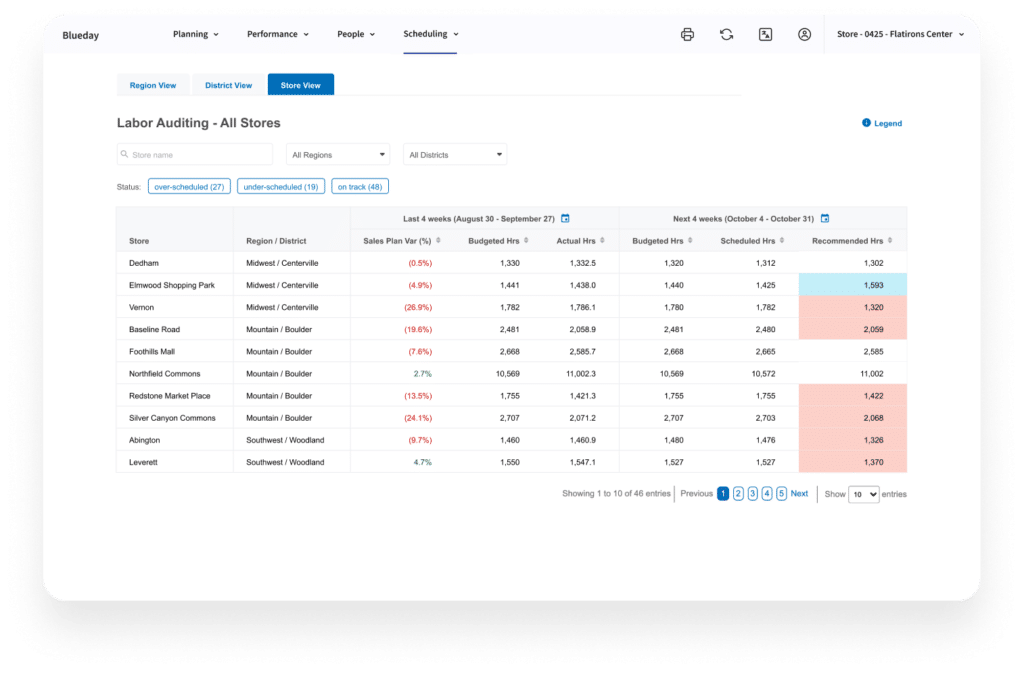Enable the under-scheduled (19) status filter
The image size is (1024, 673).
pos(281,186)
